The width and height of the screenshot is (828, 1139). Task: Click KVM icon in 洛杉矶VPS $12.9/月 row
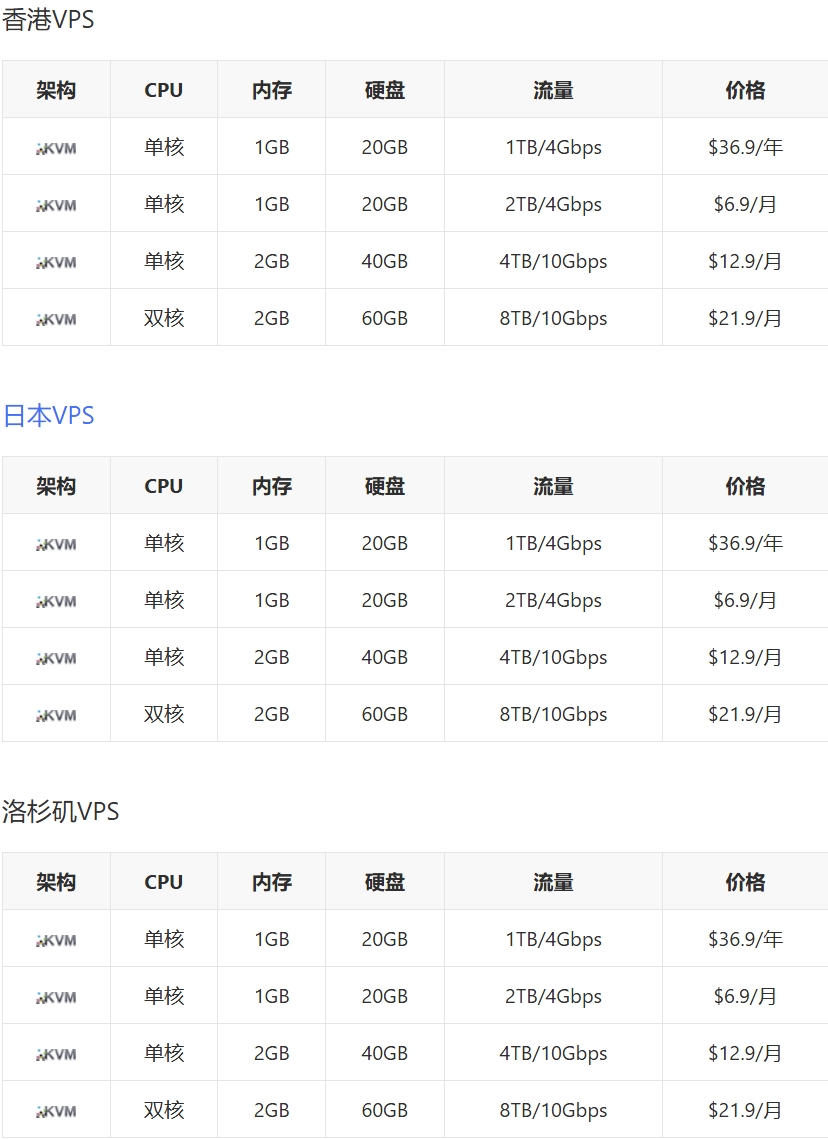click(56, 1054)
